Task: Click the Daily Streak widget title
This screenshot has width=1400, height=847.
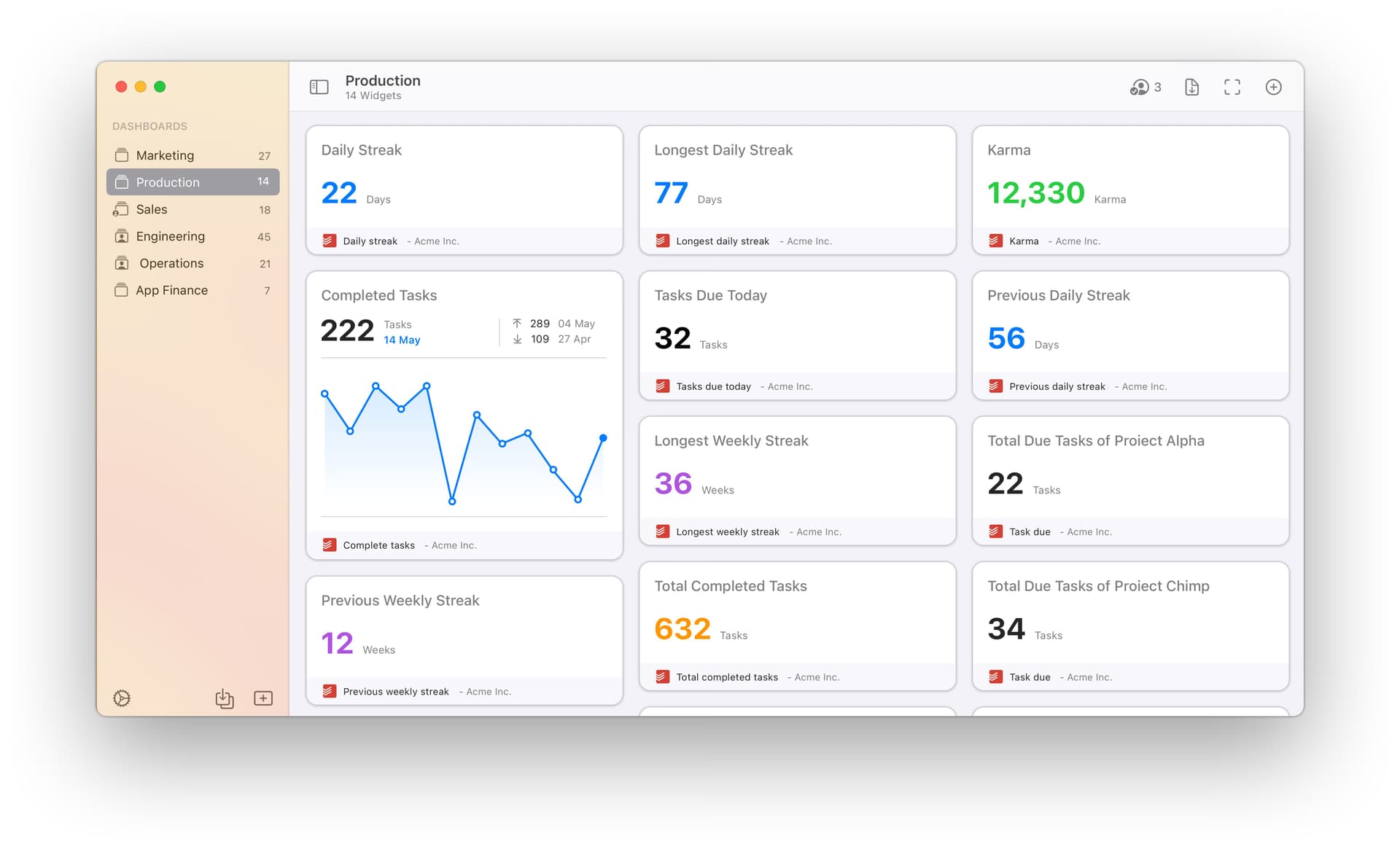Action: tap(361, 150)
